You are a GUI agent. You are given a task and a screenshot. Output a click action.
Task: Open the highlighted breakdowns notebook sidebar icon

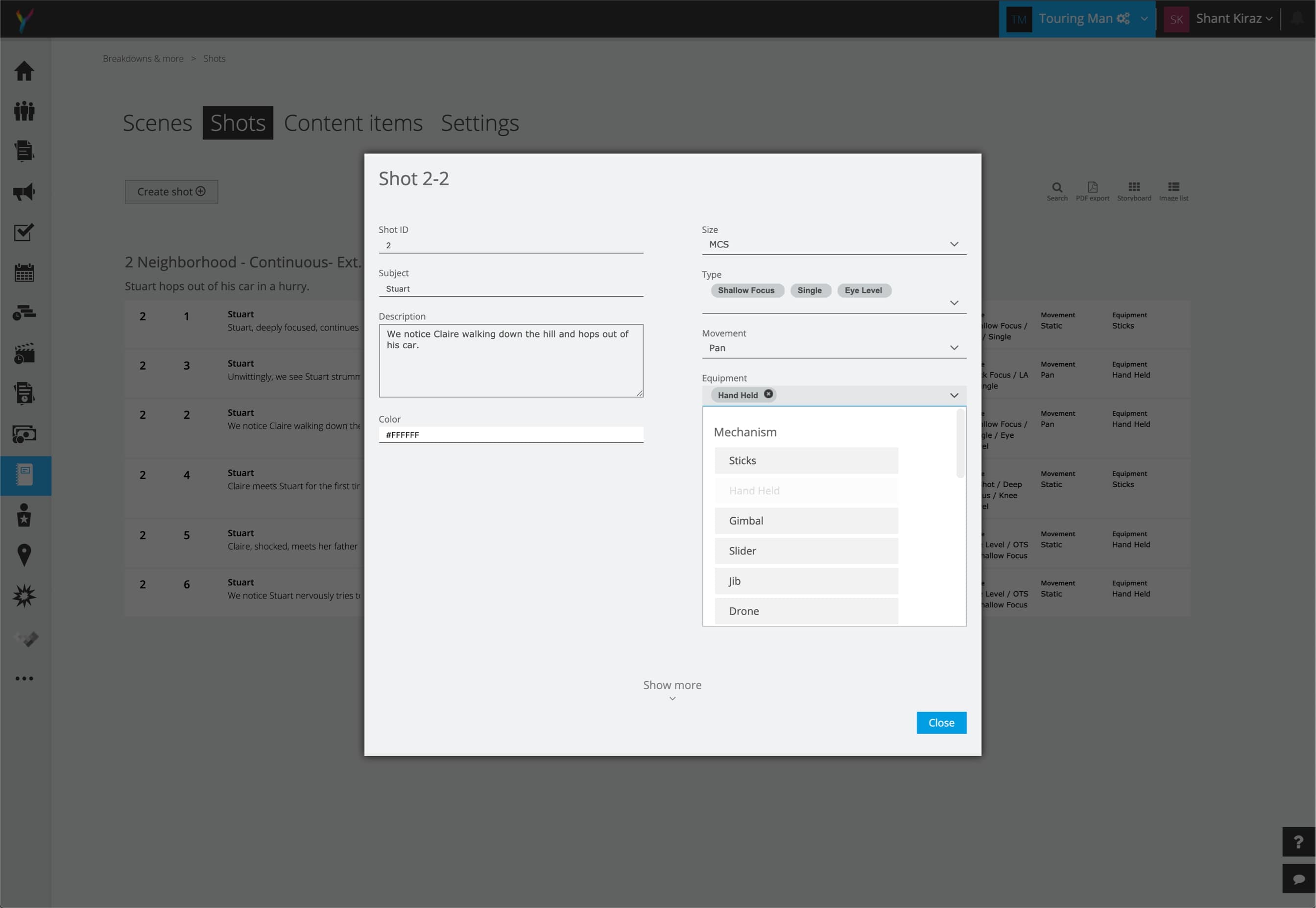click(x=25, y=475)
